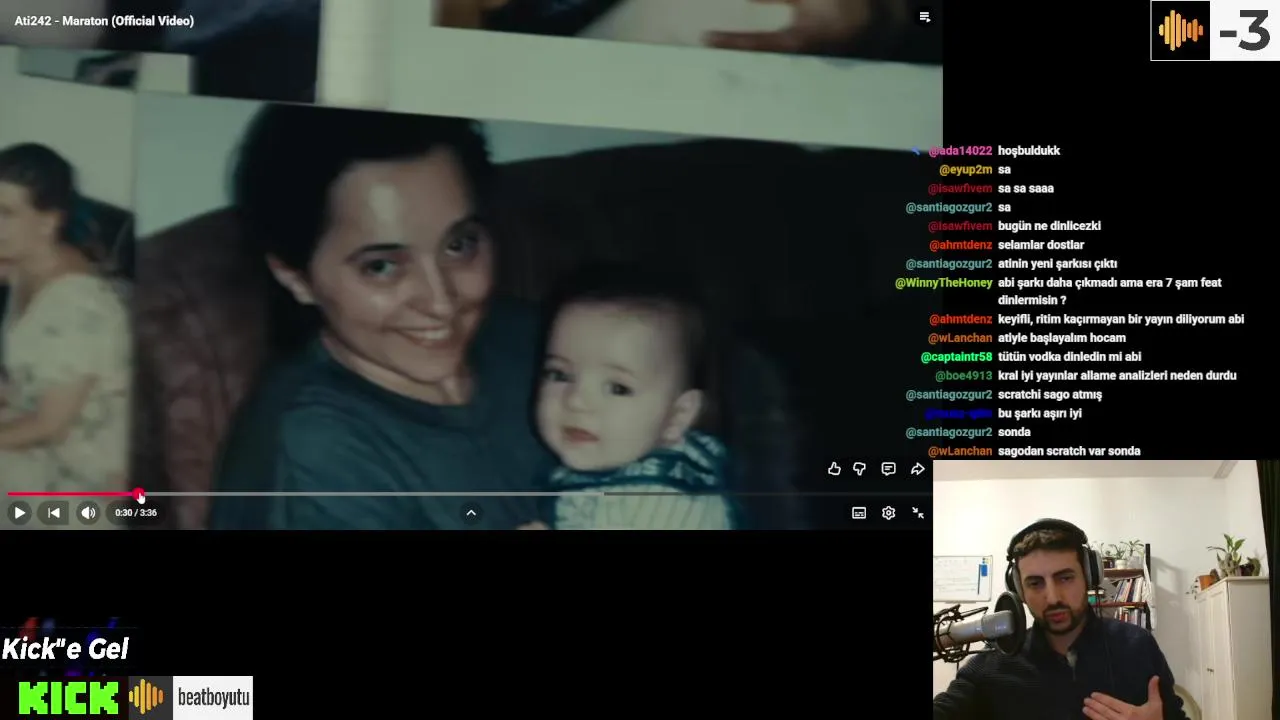Image resolution: width=1280 pixels, height=720 pixels.
Task: Click the chat message 'selamlar dostlar'
Action: [x=1041, y=245]
